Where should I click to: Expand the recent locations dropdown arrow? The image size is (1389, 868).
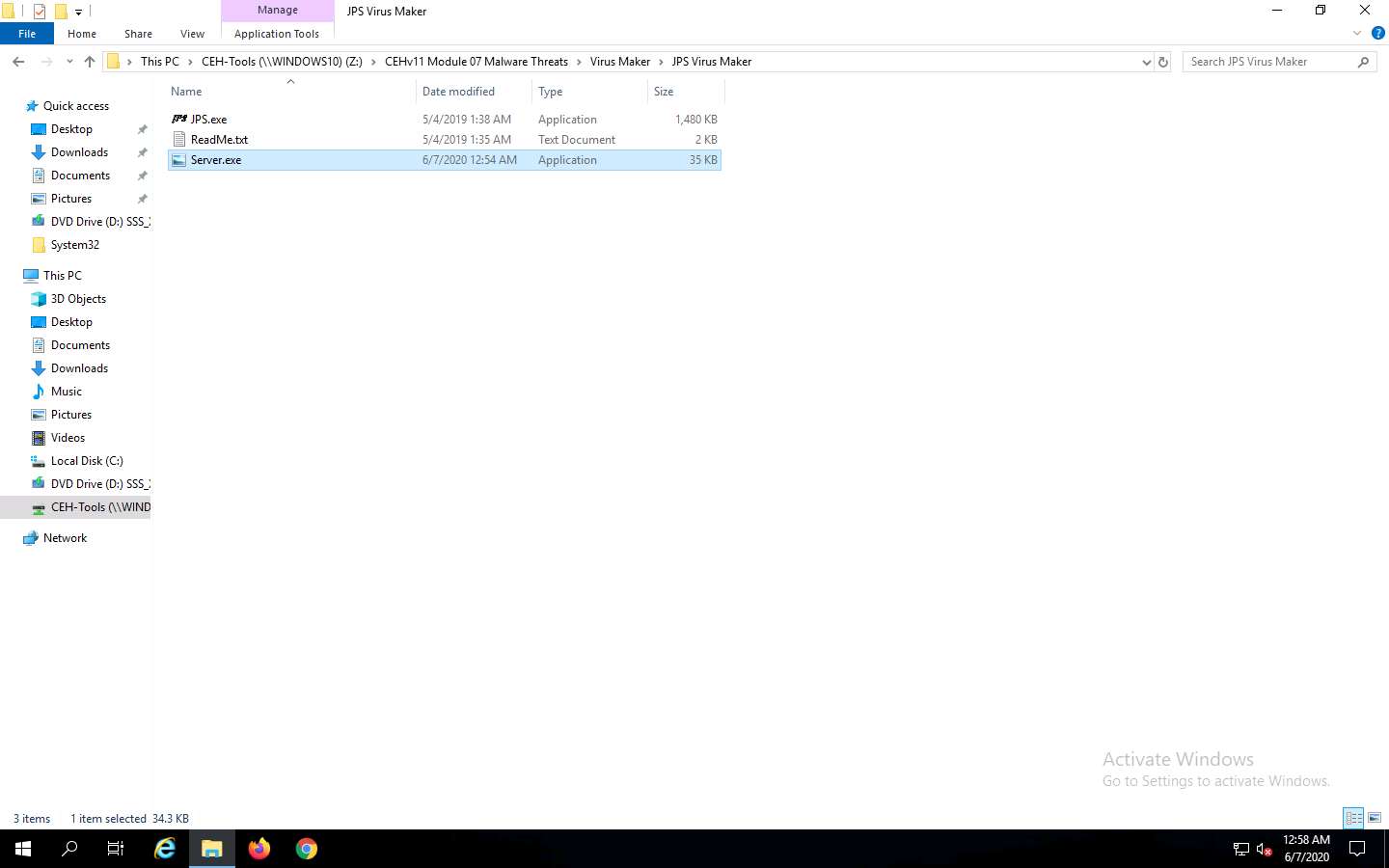(69, 62)
